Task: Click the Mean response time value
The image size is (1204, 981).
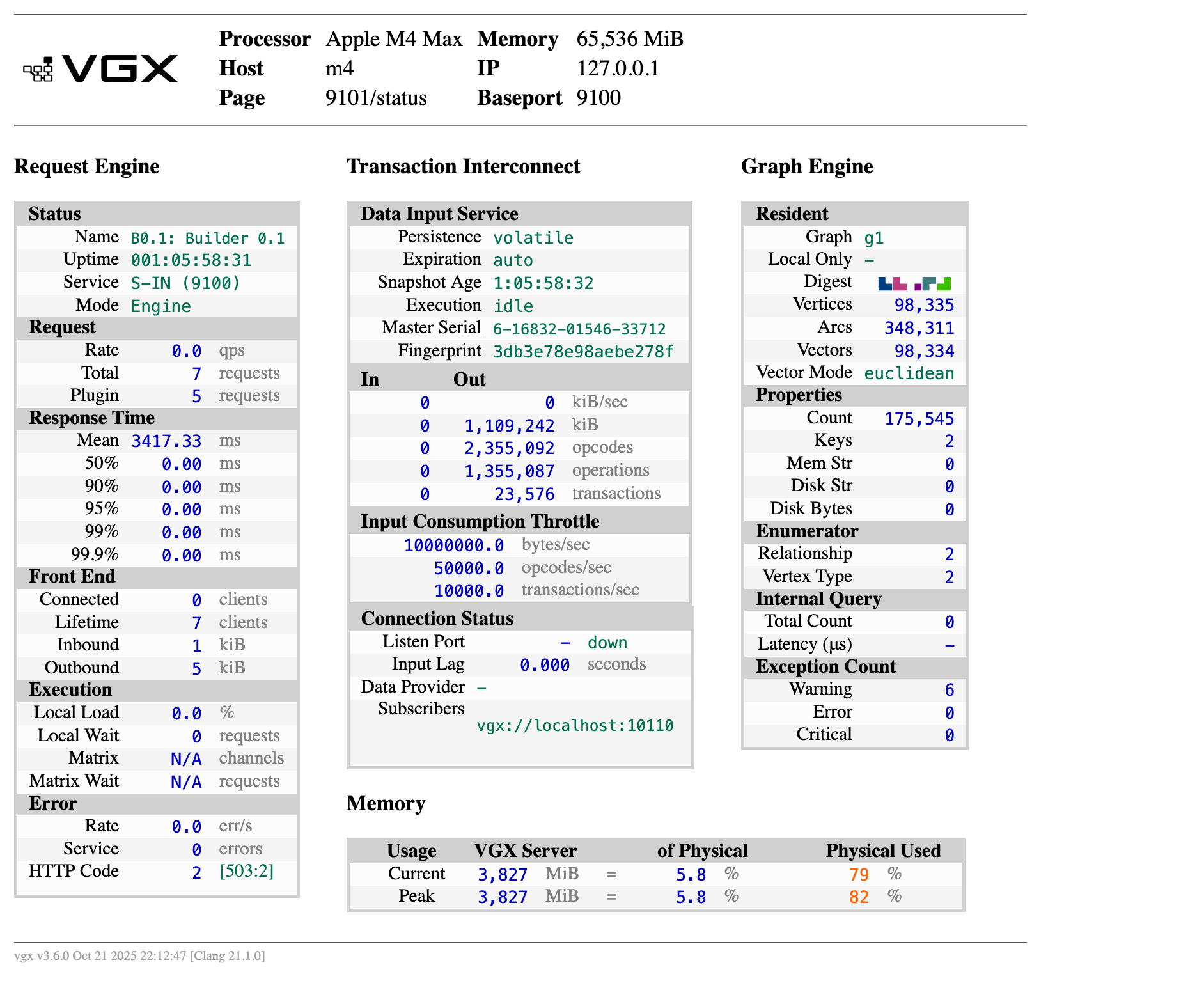Action: (166, 441)
